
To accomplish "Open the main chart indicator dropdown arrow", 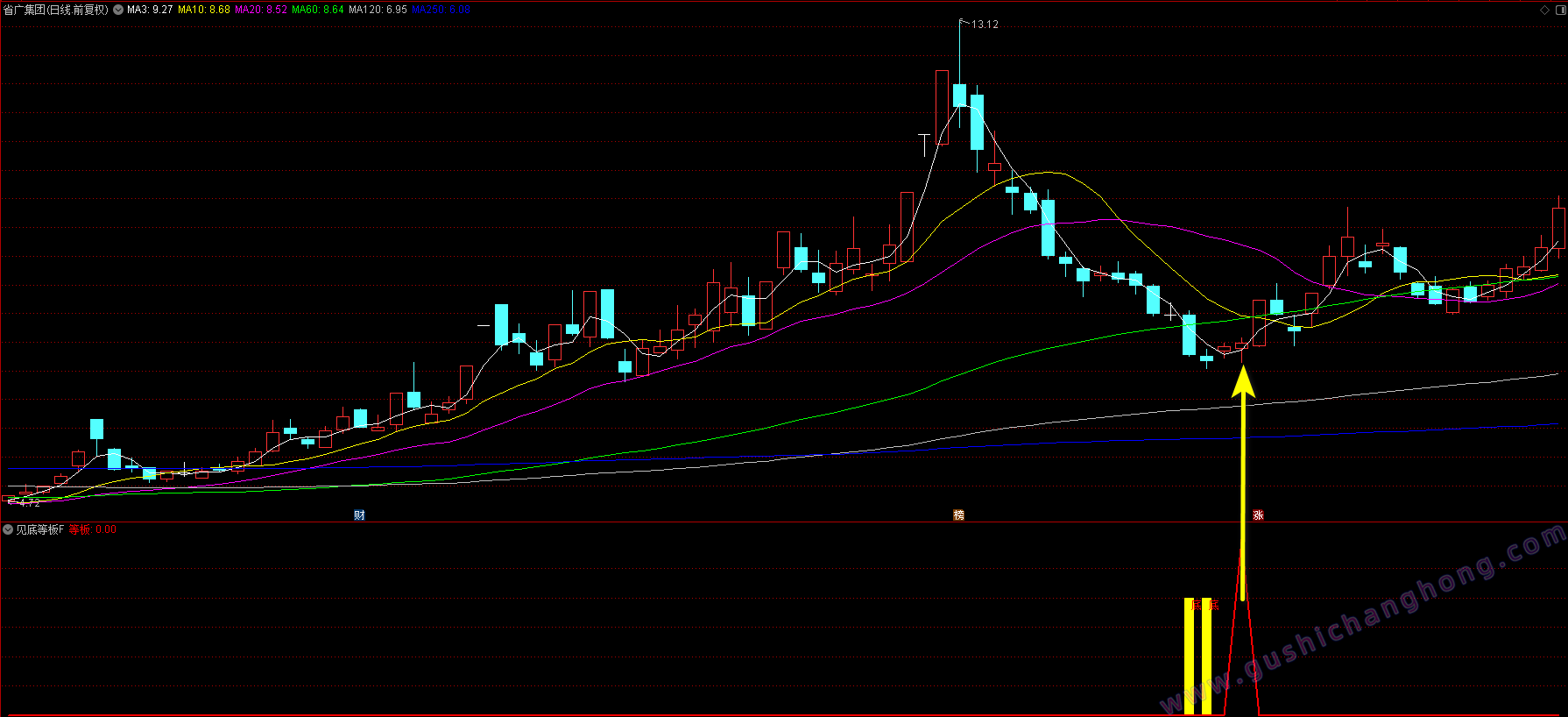I will (118, 10).
